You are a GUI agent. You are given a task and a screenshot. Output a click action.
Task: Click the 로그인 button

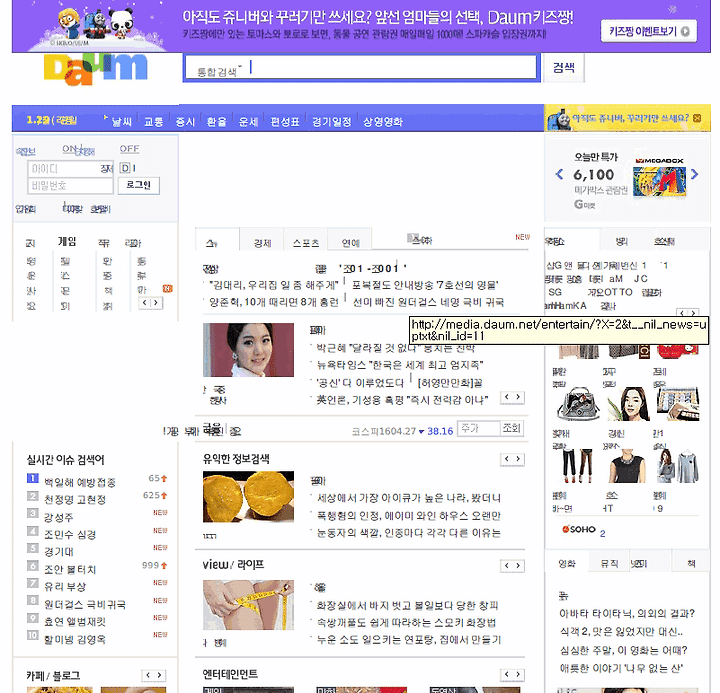tap(139, 185)
